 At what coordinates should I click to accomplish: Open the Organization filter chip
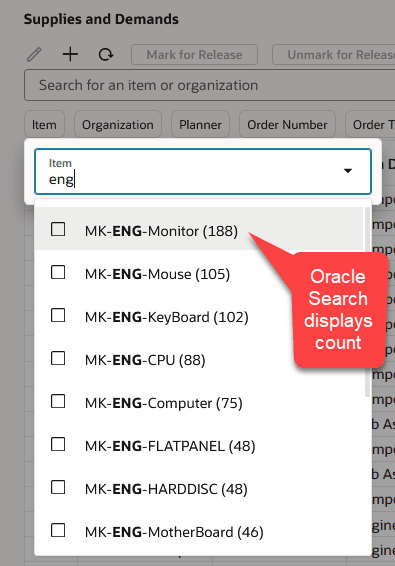[118, 125]
